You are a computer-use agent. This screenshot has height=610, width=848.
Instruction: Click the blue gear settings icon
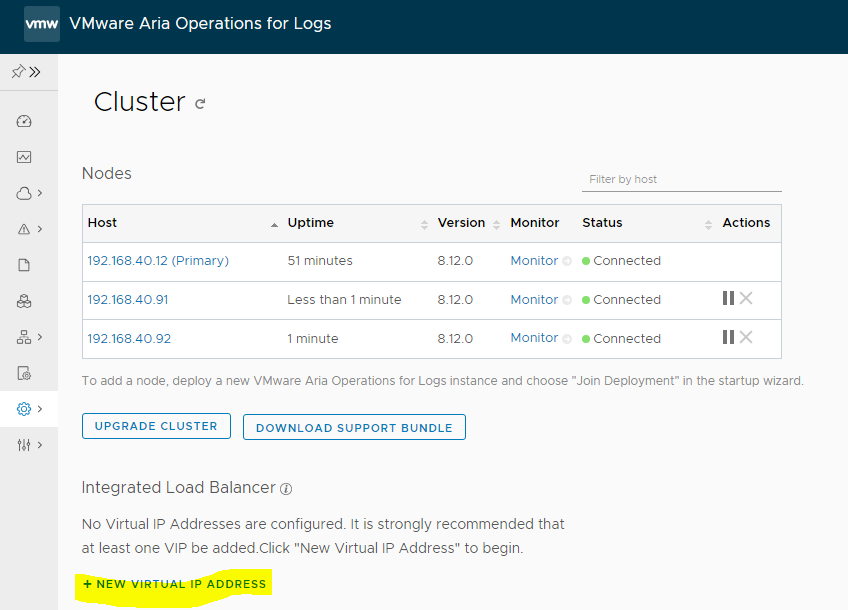pos(25,409)
